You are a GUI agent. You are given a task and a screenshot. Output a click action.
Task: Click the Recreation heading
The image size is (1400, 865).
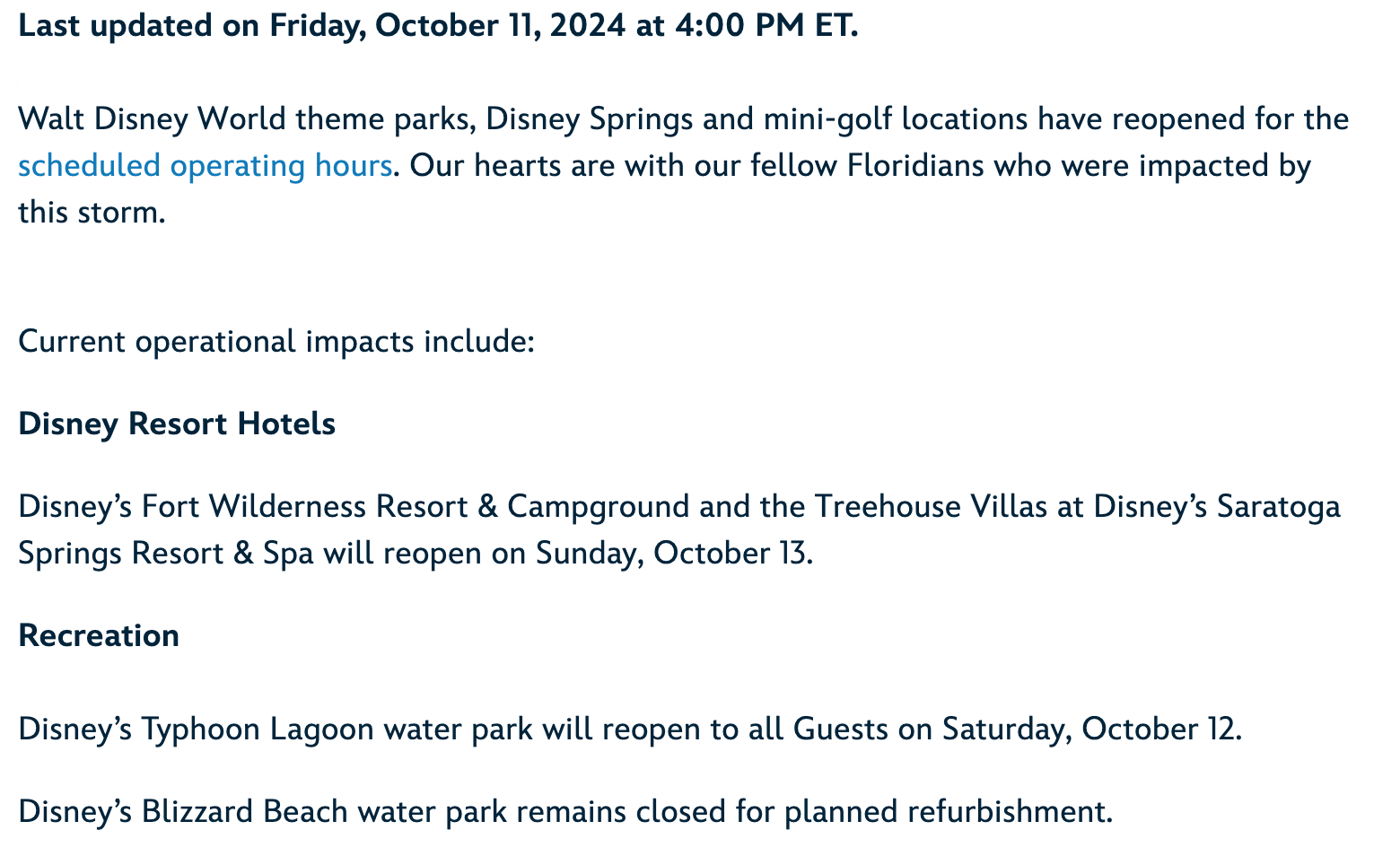99,635
